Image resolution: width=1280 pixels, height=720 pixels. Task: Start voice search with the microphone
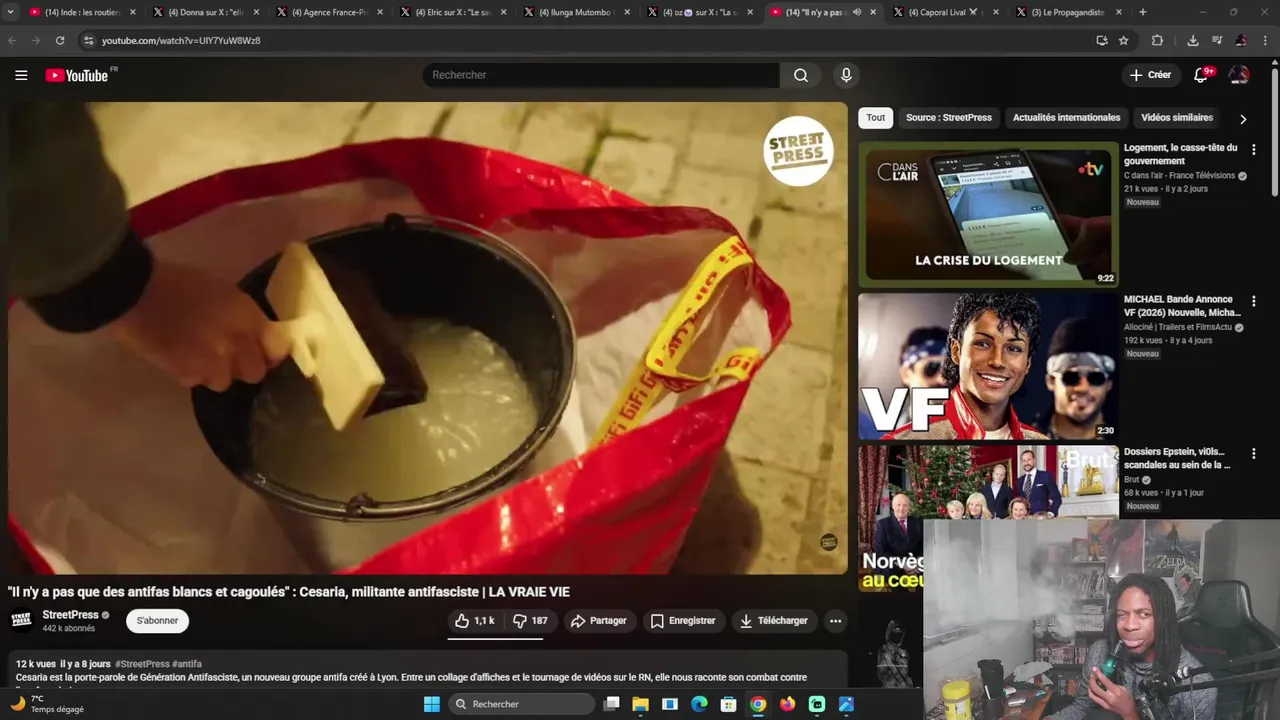pos(846,75)
